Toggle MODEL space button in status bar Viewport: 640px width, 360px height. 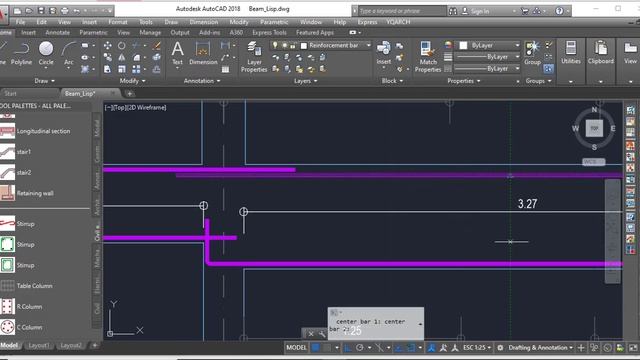[x=296, y=348]
